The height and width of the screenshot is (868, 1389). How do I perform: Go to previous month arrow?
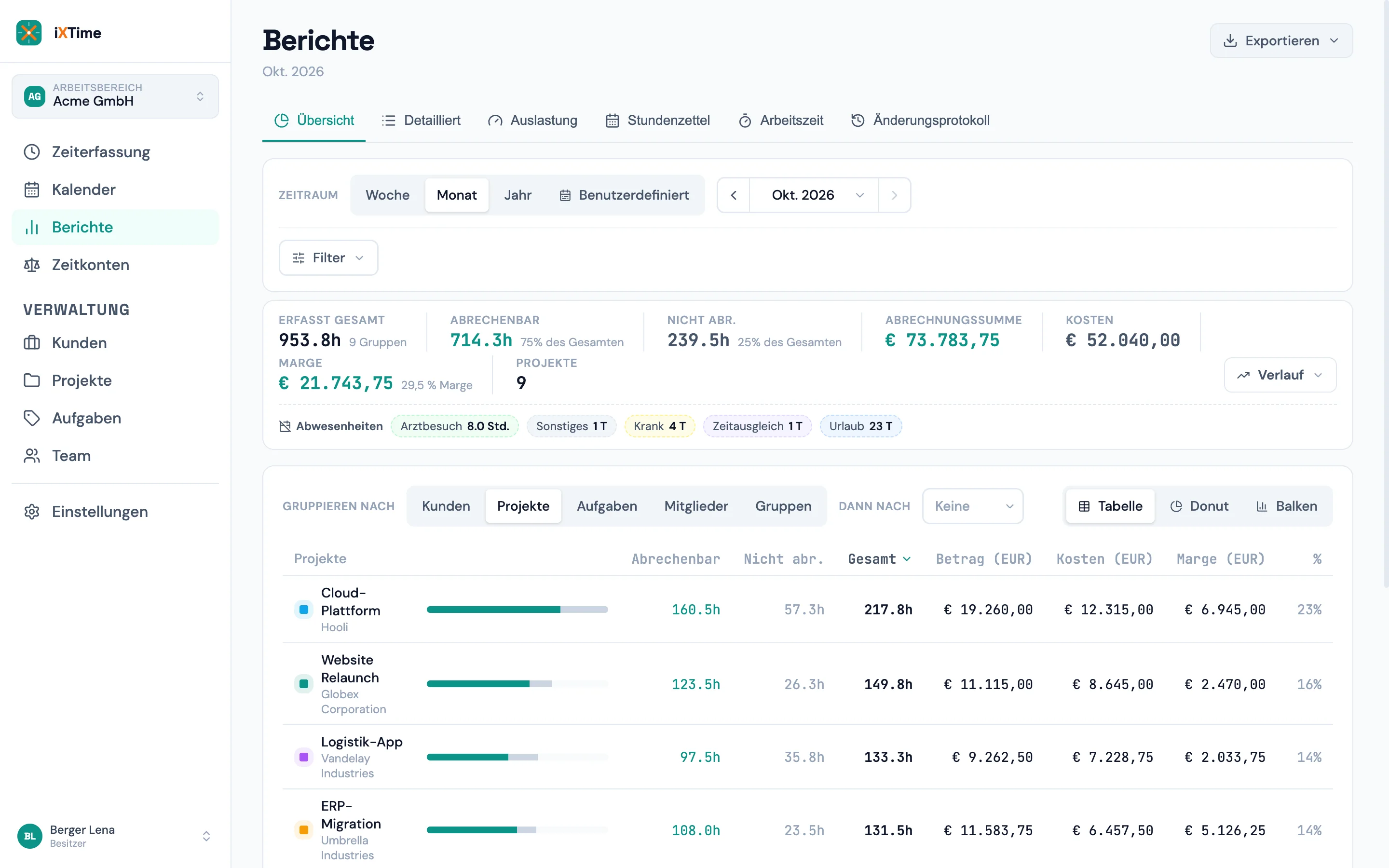coord(734,195)
